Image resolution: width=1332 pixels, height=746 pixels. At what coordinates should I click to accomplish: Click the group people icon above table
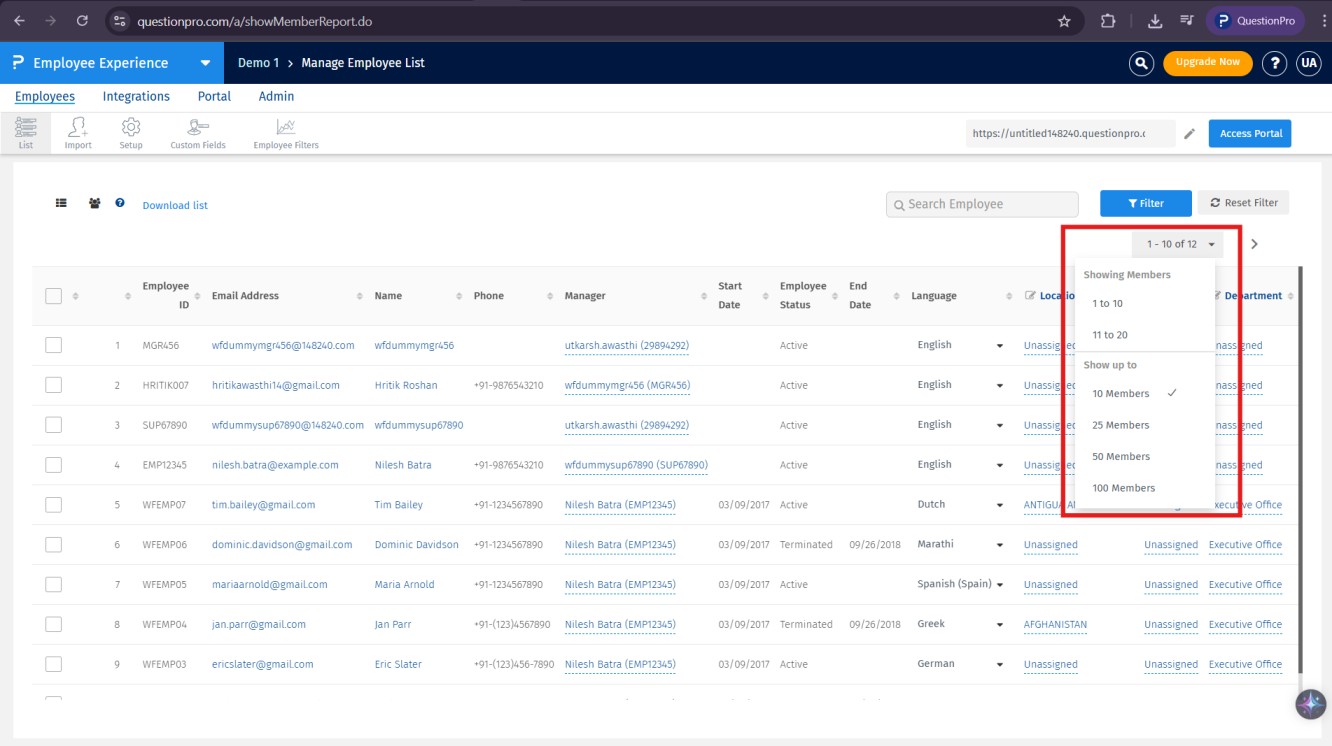pos(94,203)
